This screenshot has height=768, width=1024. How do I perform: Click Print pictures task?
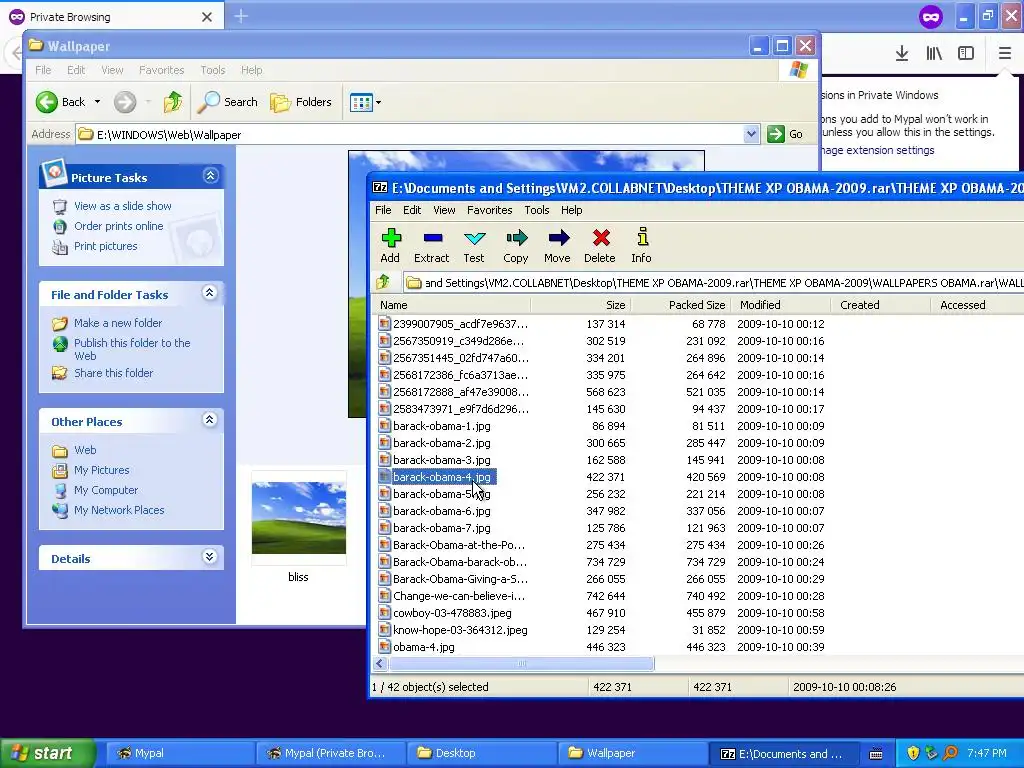click(x=106, y=246)
